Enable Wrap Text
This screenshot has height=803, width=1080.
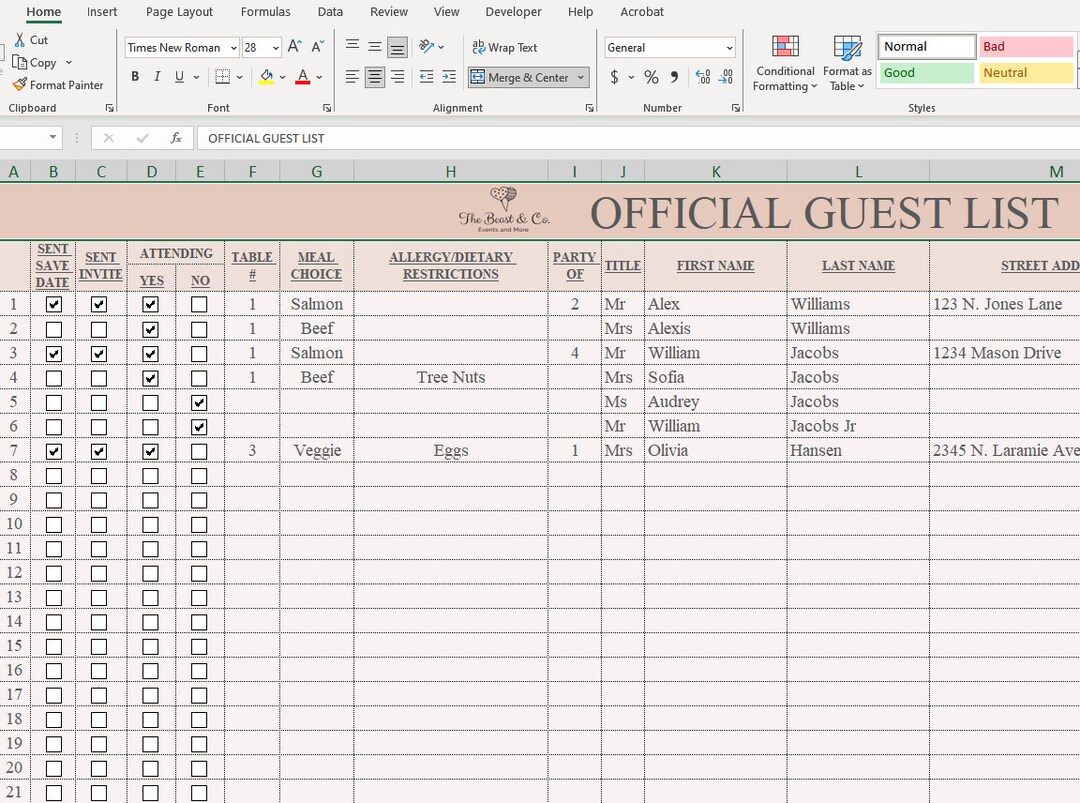click(505, 47)
